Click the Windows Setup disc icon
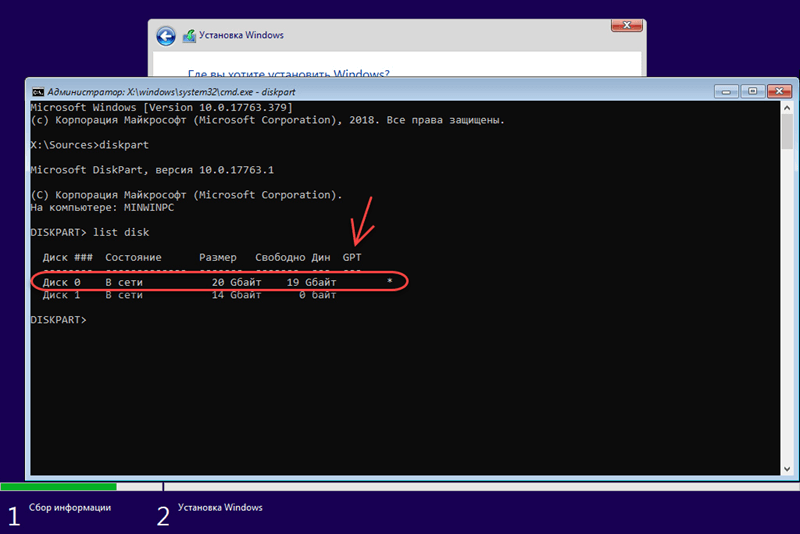Image resolution: width=800 pixels, height=534 pixels. (189, 36)
